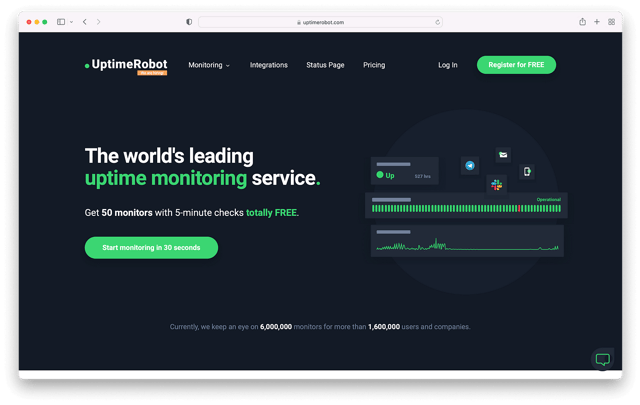Reload the page with the refresh icon

pyautogui.click(x=437, y=22)
